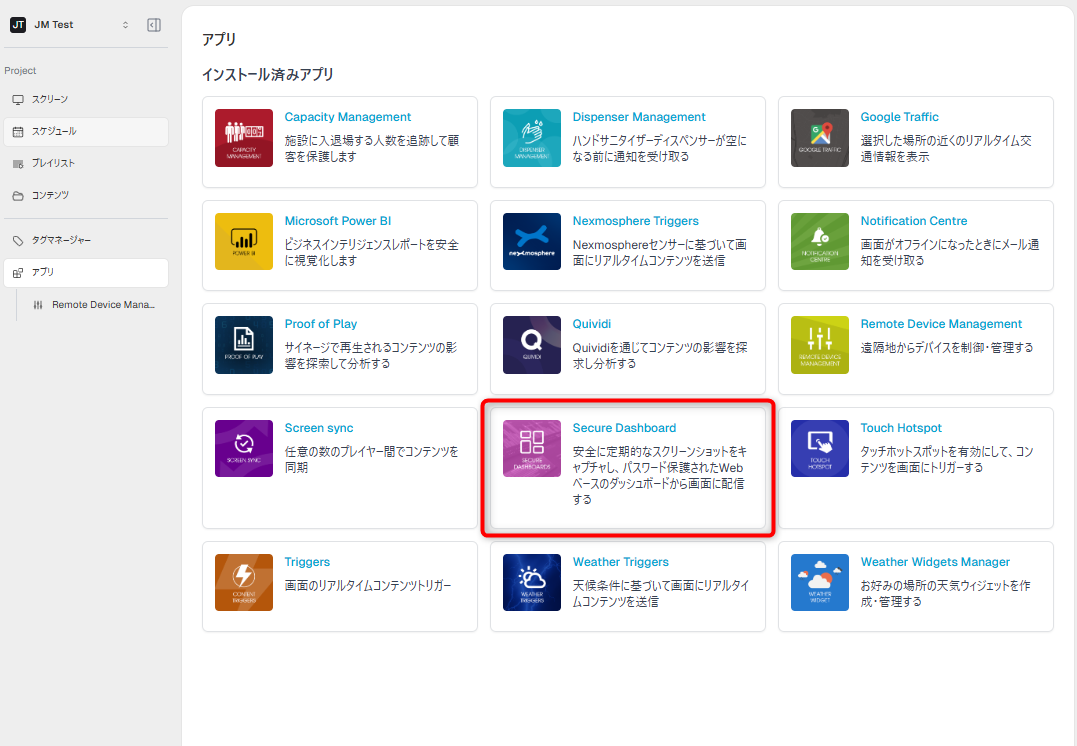Open the Capacity Management app icon
The height and width of the screenshot is (746, 1077).
click(x=244, y=138)
